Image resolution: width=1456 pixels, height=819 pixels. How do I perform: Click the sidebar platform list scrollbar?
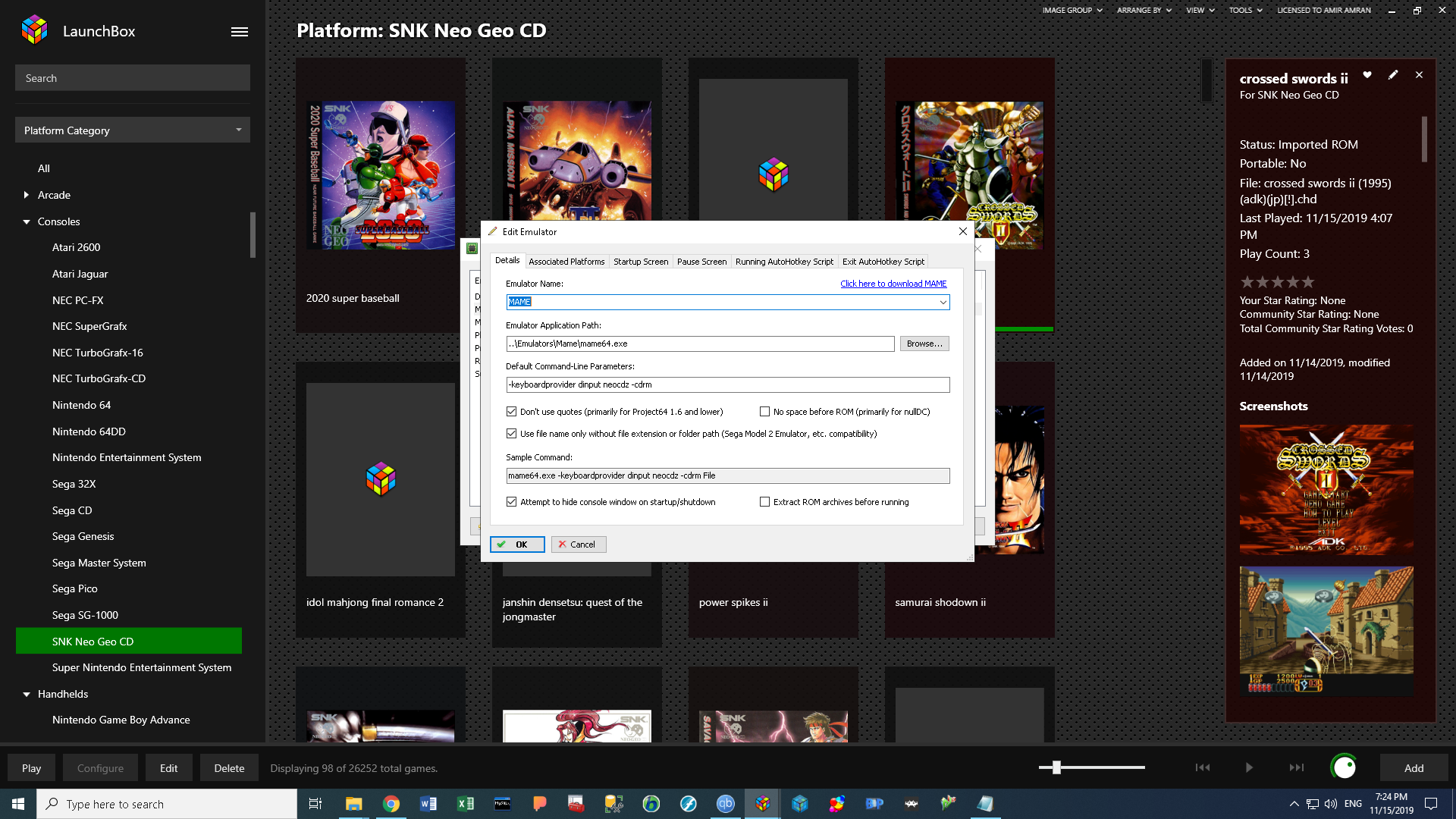pyautogui.click(x=253, y=234)
